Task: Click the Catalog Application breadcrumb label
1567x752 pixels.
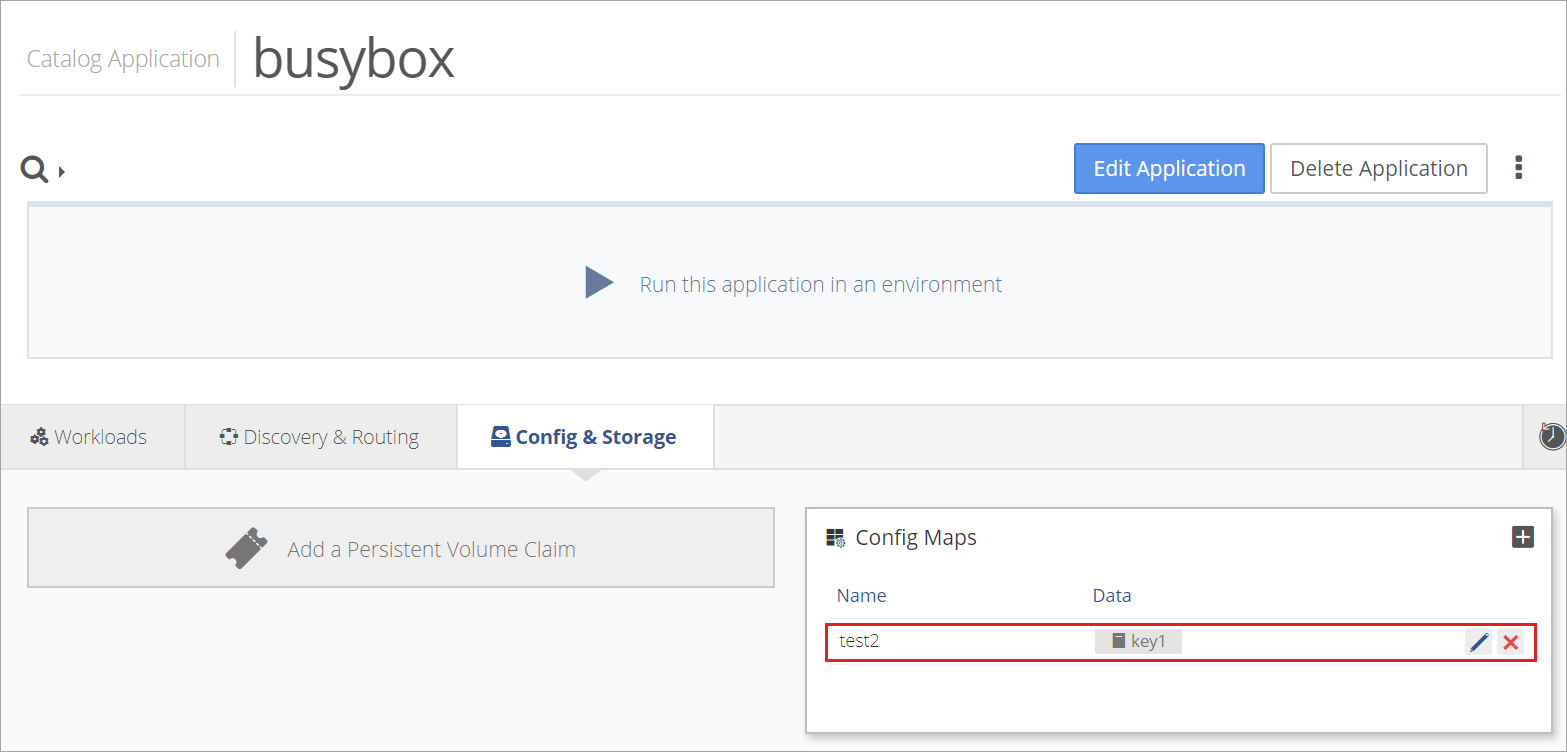Action: pyautogui.click(x=123, y=59)
